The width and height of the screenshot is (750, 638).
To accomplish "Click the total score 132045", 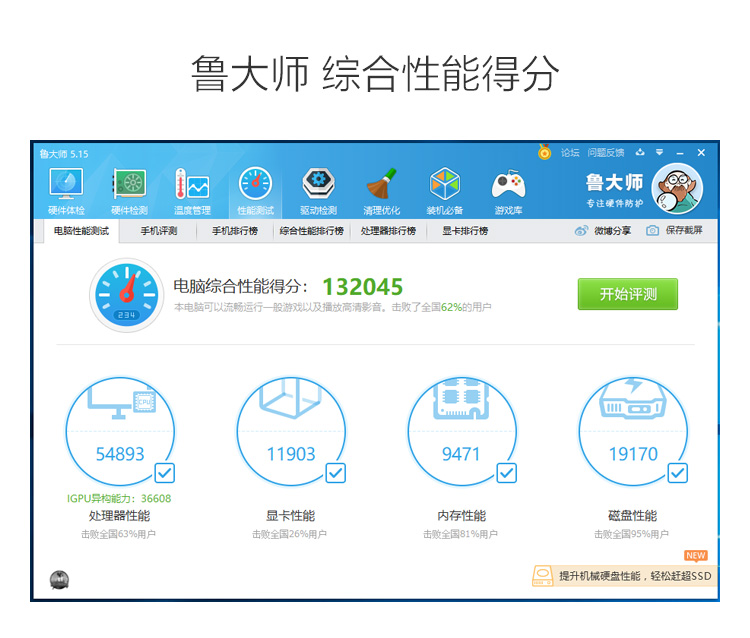I will point(363,287).
